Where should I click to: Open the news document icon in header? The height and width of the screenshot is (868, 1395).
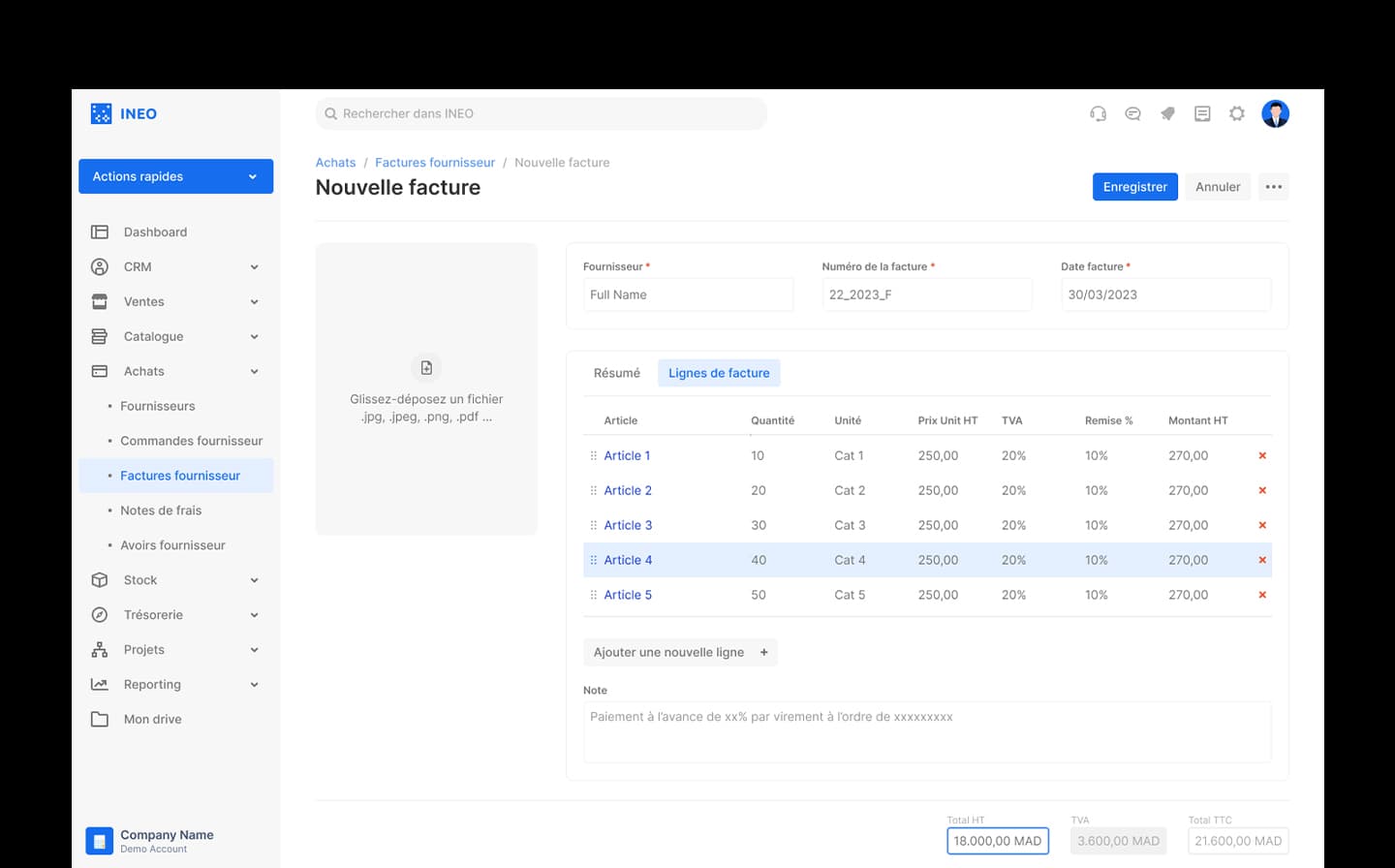[x=1202, y=114]
